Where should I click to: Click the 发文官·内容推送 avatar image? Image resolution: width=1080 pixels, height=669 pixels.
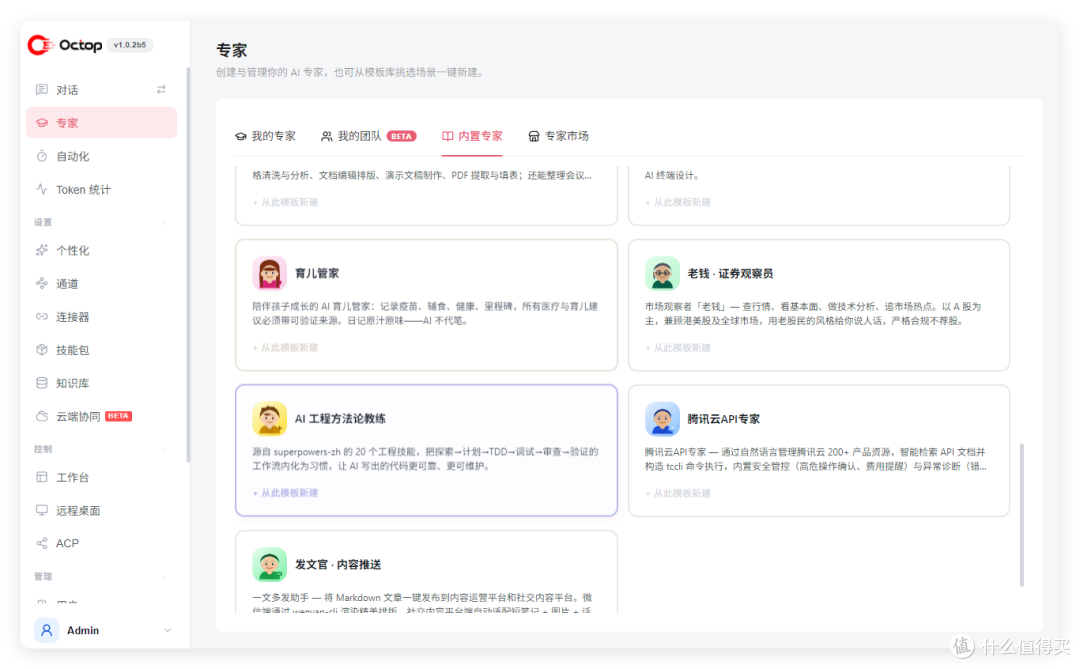tap(269, 564)
